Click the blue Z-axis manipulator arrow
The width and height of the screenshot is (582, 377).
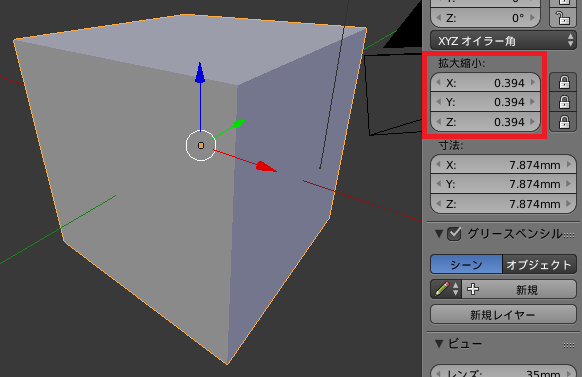pyautogui.click(x=200, y=72)
